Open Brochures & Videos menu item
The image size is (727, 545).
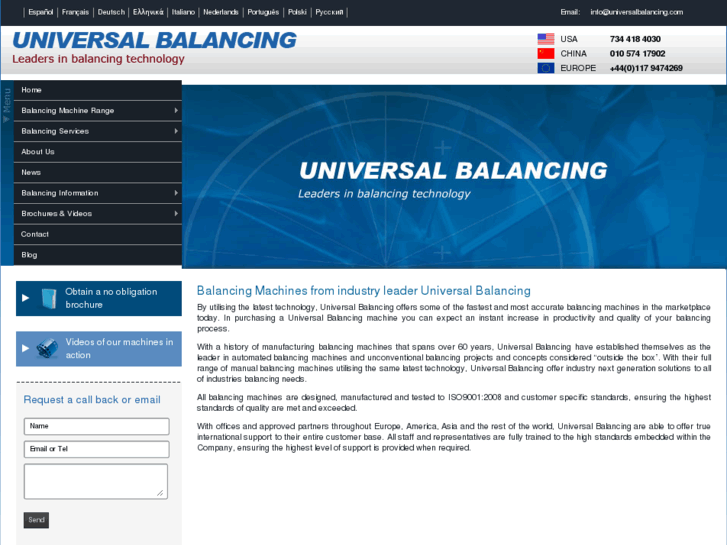98,213
